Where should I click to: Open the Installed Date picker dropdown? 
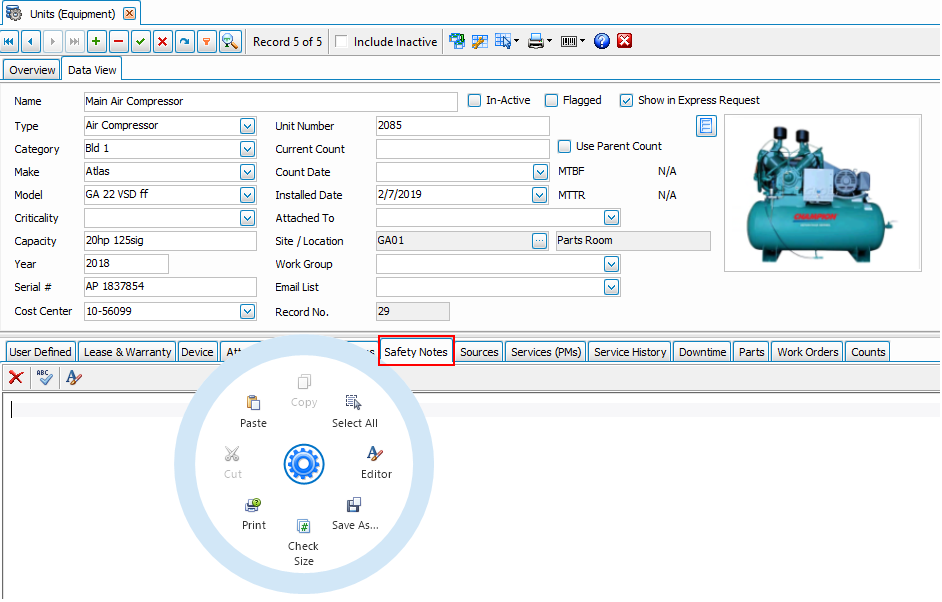tap(539, 195)
